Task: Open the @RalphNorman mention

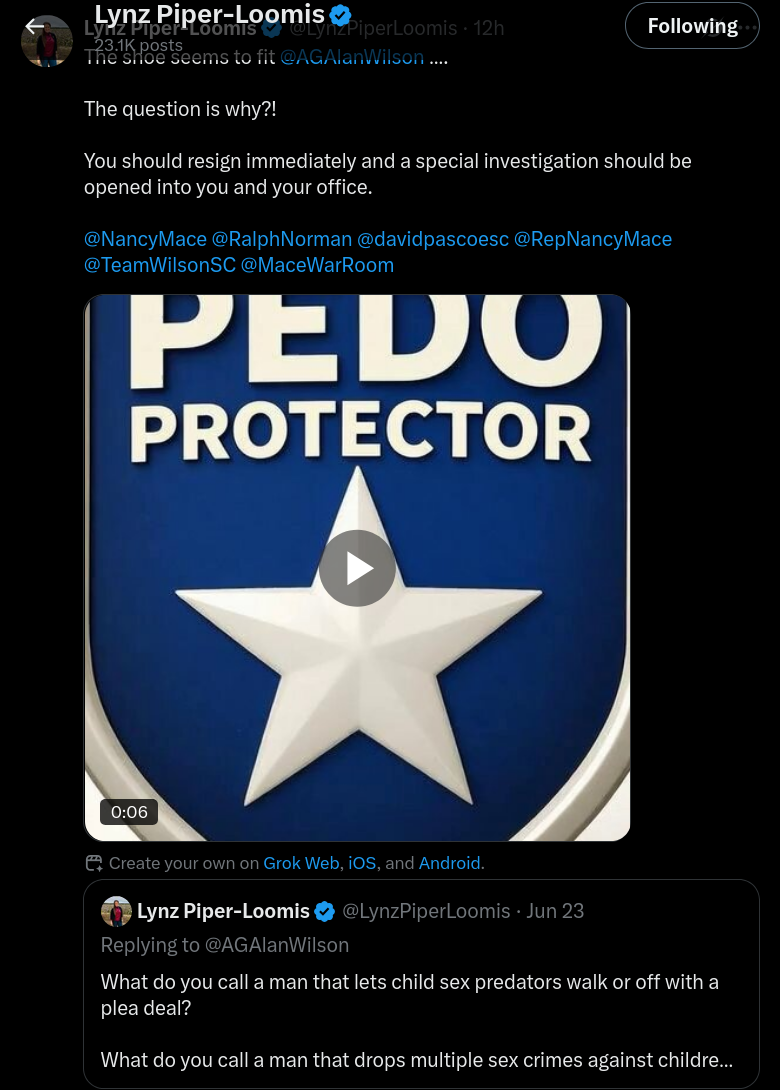Action: [282, 239]
